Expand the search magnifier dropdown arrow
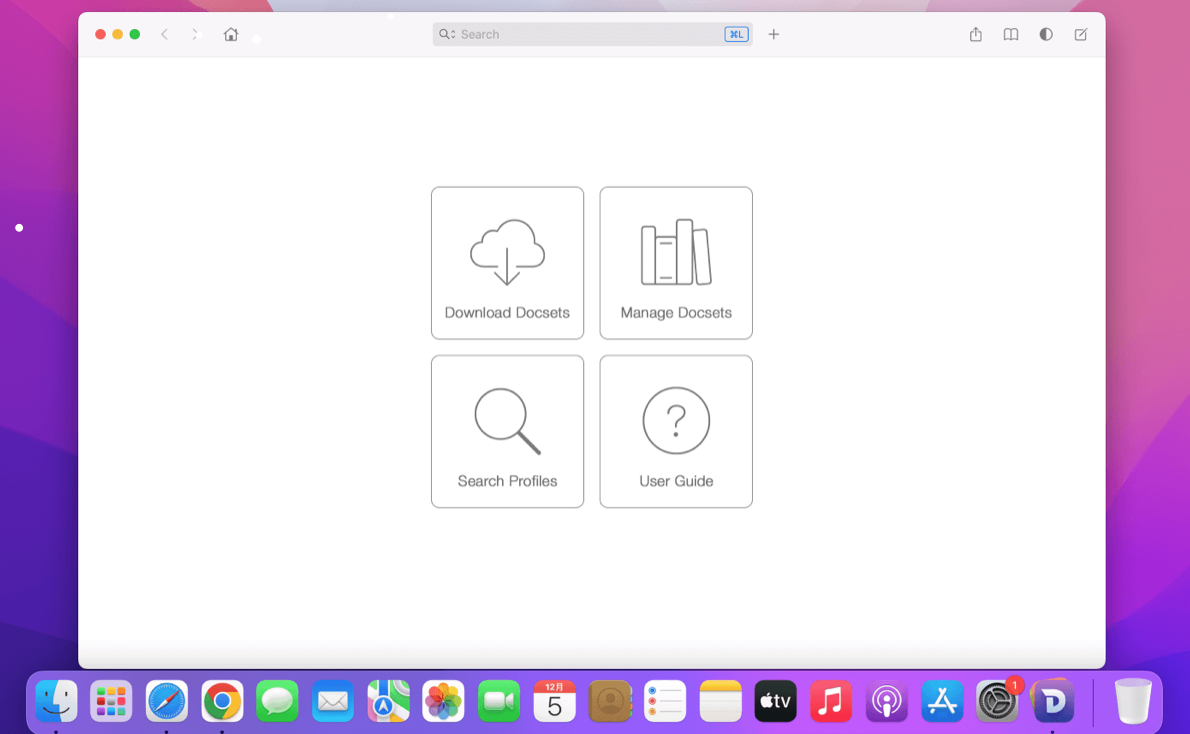The width and height of the screenshot is (1190, 734). pos(447,34)
